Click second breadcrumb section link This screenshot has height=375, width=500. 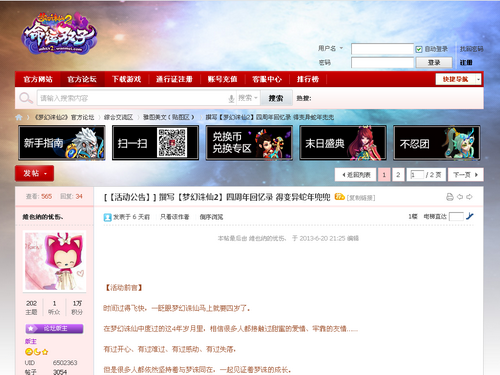pos(118,117)
